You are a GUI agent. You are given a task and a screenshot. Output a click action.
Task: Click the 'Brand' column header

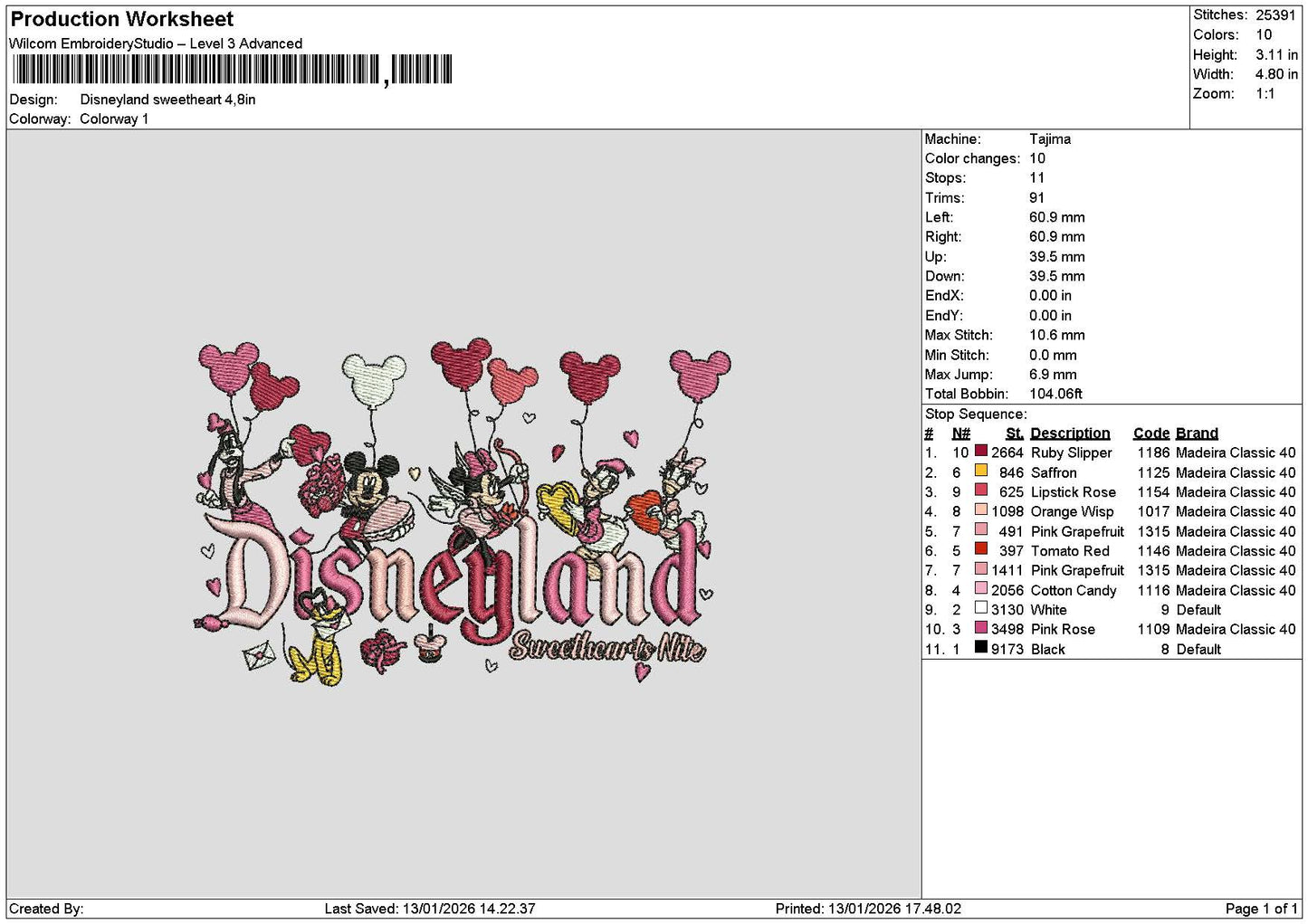1197,433
